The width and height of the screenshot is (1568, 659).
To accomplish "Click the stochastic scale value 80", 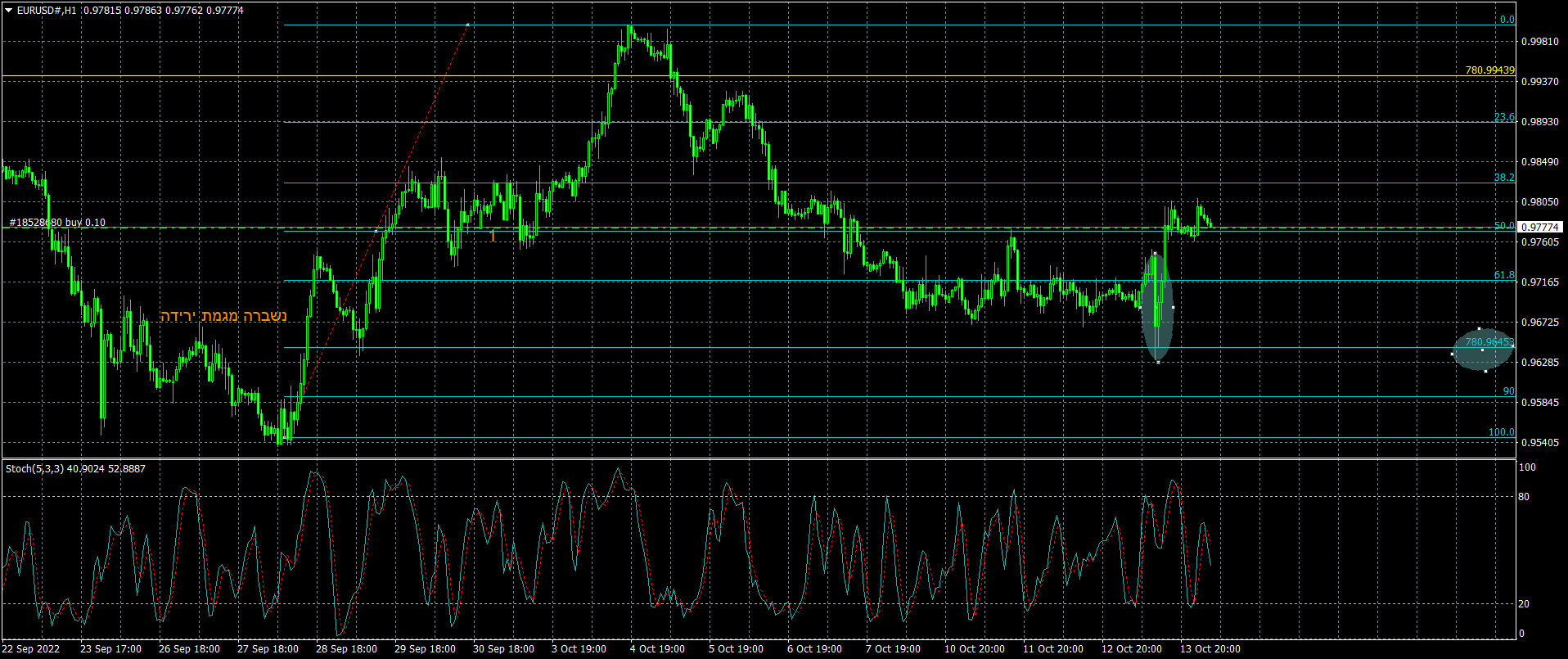I will point(1524,497).
